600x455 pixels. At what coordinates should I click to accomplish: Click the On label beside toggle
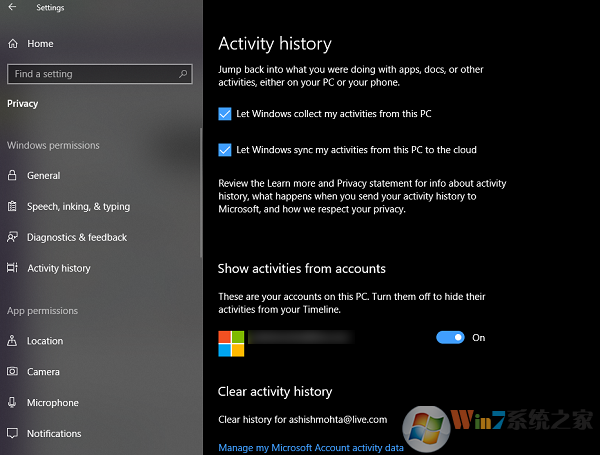[x=478, y=338]
